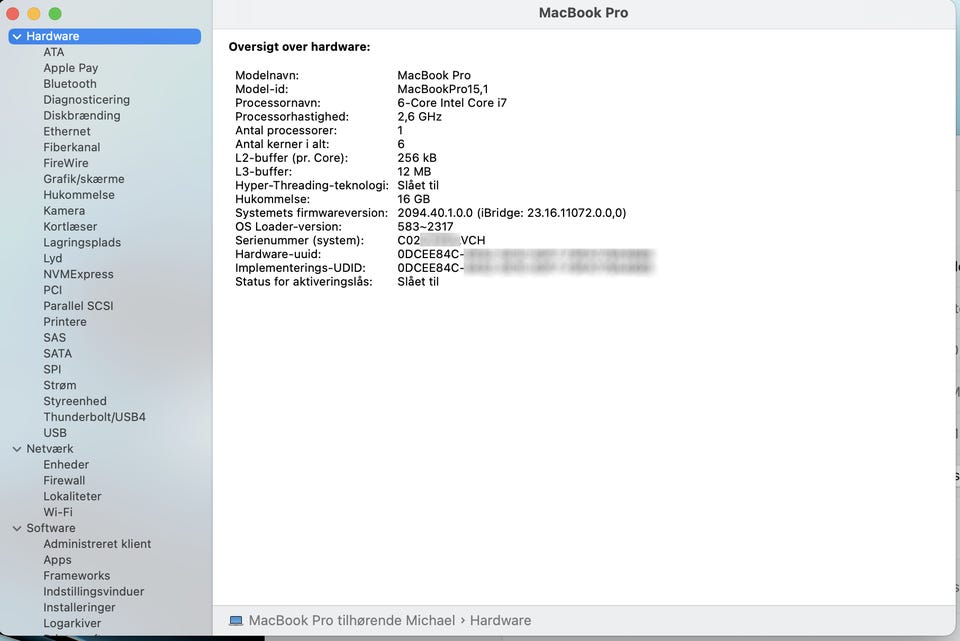Image resolution: width=960 pixels, height=641 pixels.
Task: Click the 'MacBookPro15,1' model-id value
Action: pos(443,89)
